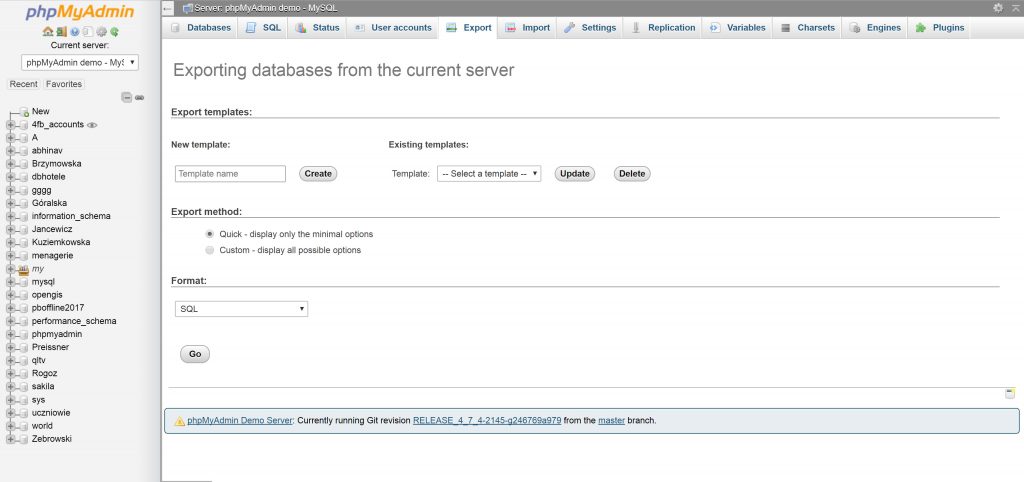The image size is (1024, 482).
Task: Follow the master branch link
Action: coord(611,421)
